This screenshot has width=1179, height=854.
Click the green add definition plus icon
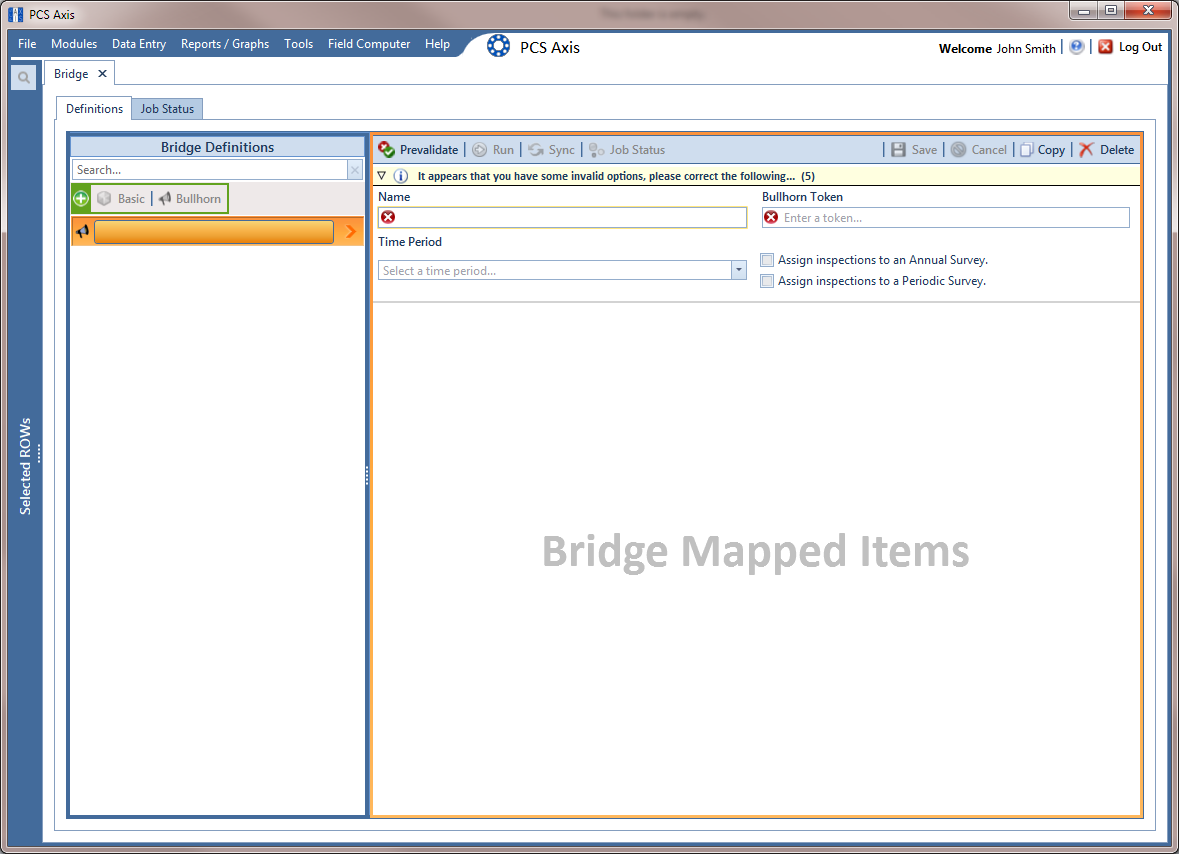pos(81,198)
